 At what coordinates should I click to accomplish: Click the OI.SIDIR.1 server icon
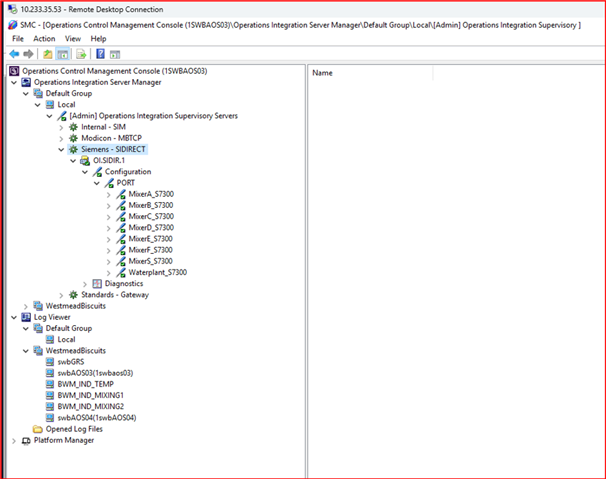pyautogui.click(x=85, y=160)
